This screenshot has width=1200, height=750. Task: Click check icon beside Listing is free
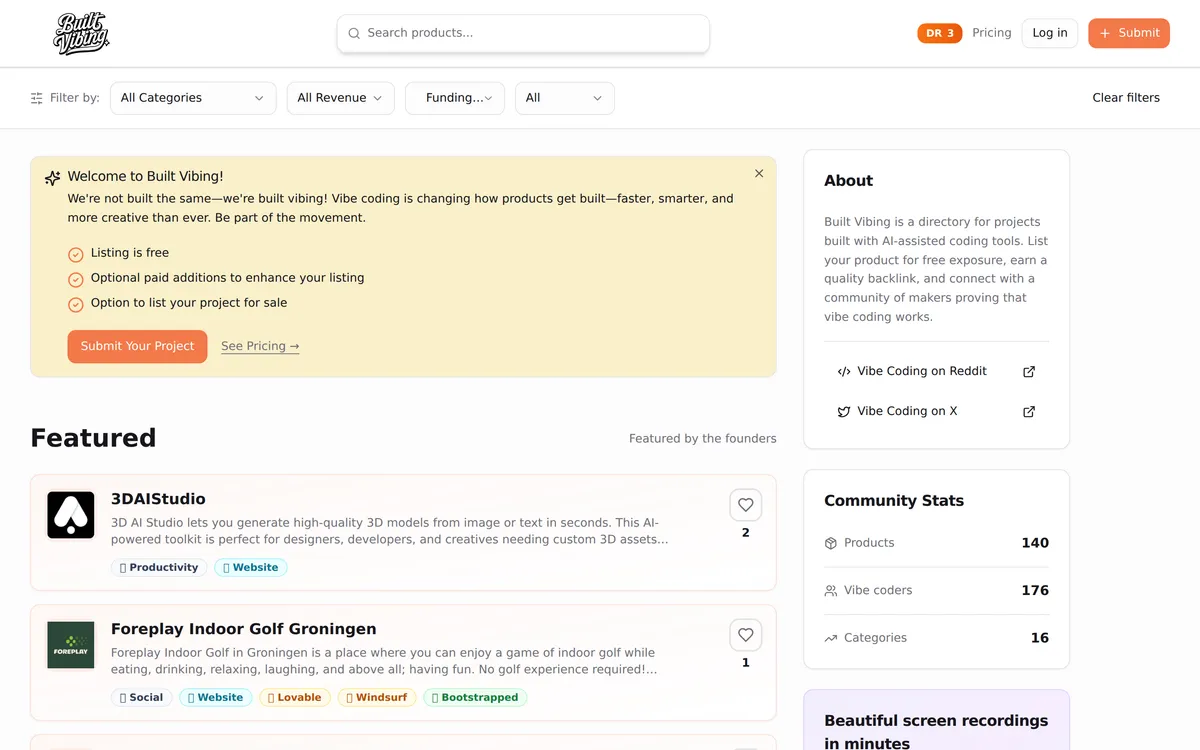(76, 254)
